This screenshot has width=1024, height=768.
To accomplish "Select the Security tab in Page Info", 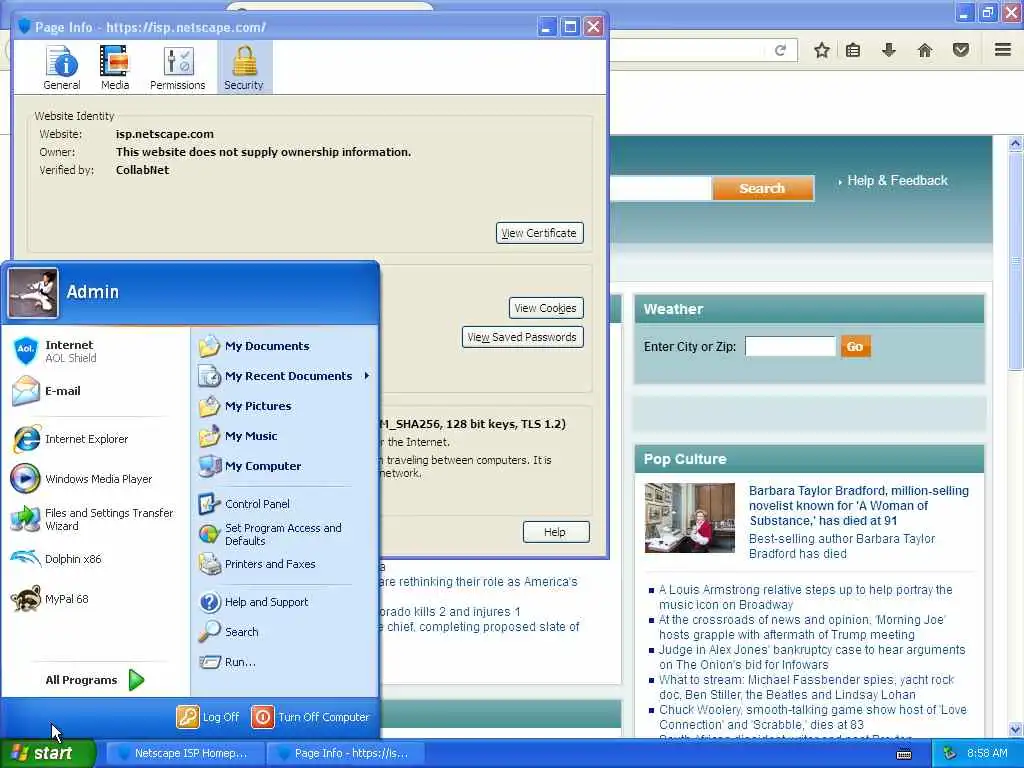I will tap(244, 67).
